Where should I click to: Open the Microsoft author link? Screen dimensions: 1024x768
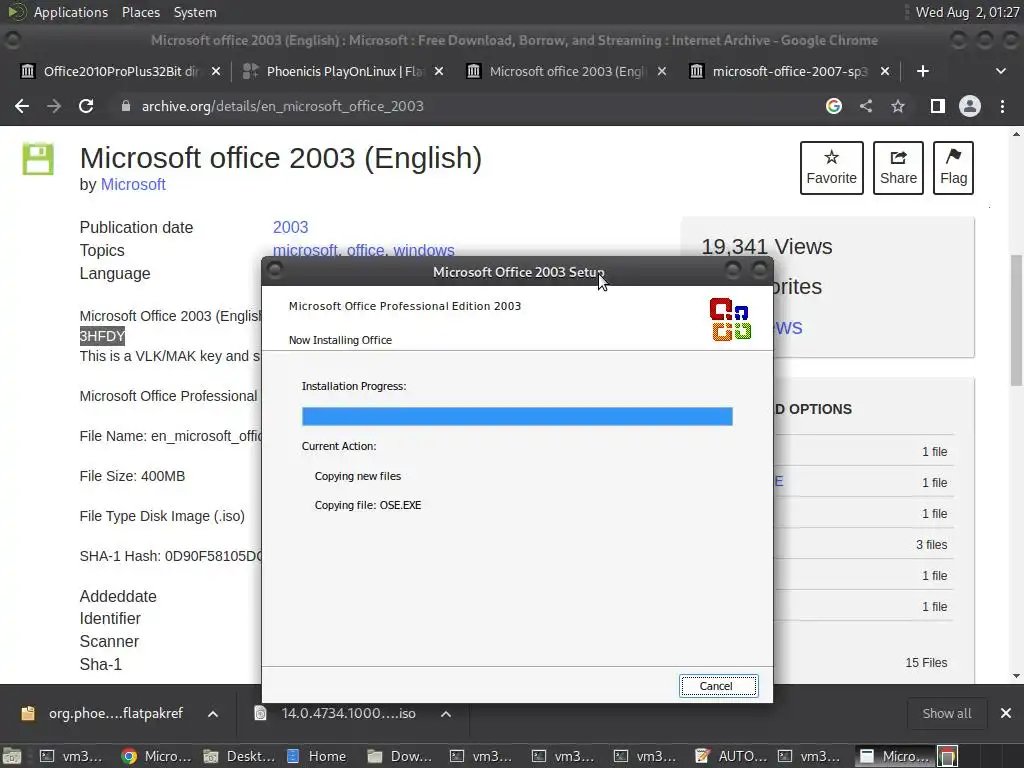(x=133, y=185)
